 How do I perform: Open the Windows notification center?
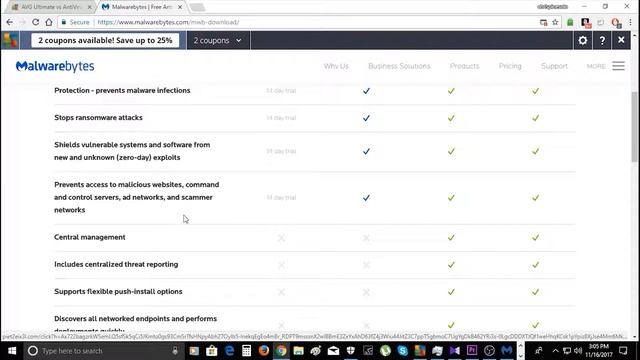tap(623, 351)
